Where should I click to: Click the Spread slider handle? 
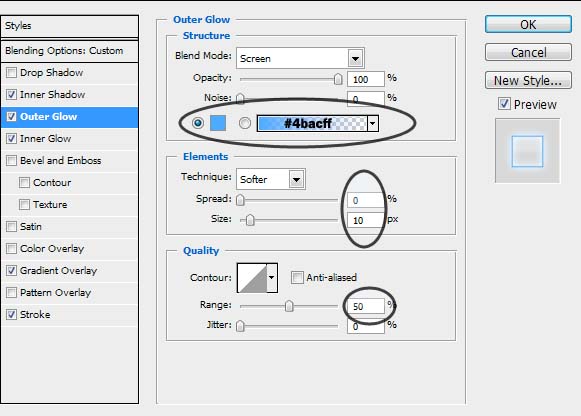tap(240, 200)
